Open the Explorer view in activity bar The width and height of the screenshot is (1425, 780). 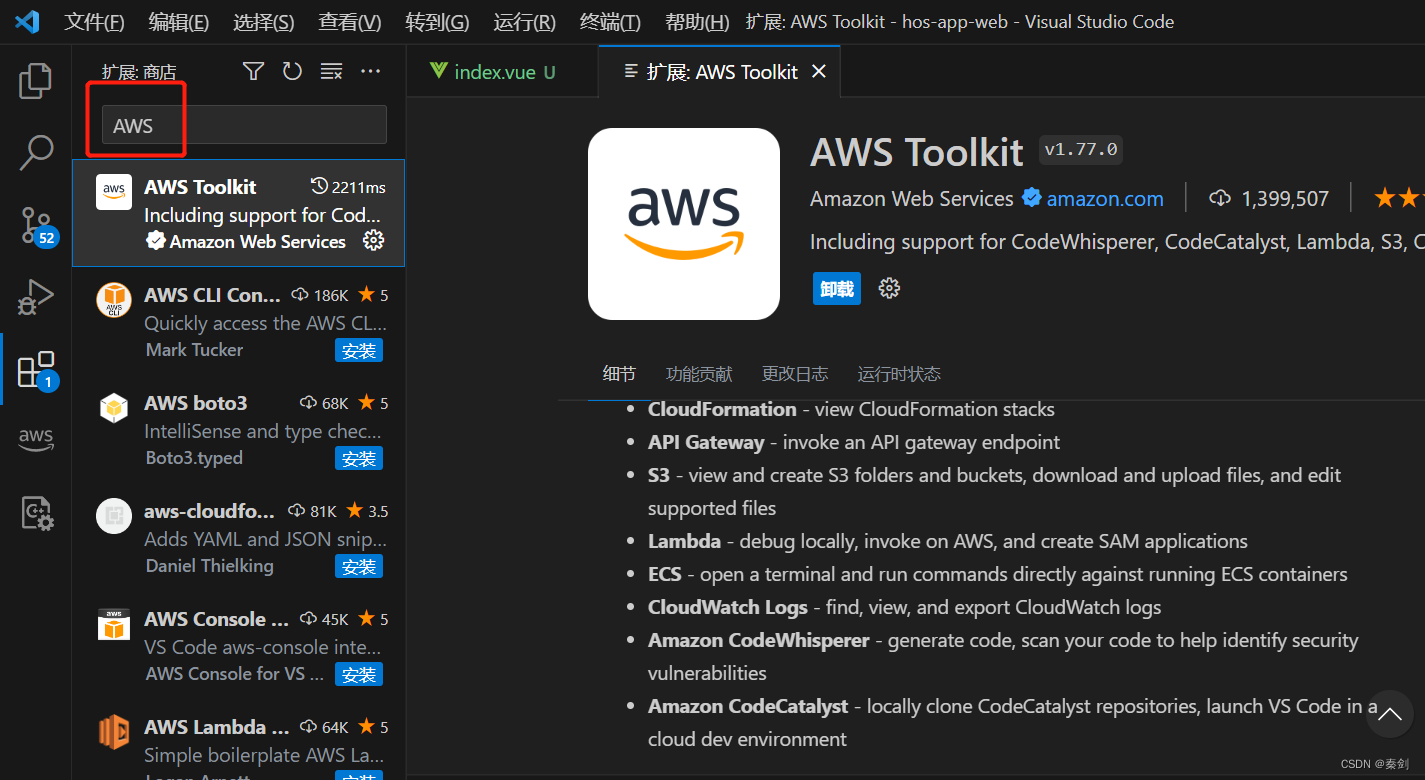[35, 81]
